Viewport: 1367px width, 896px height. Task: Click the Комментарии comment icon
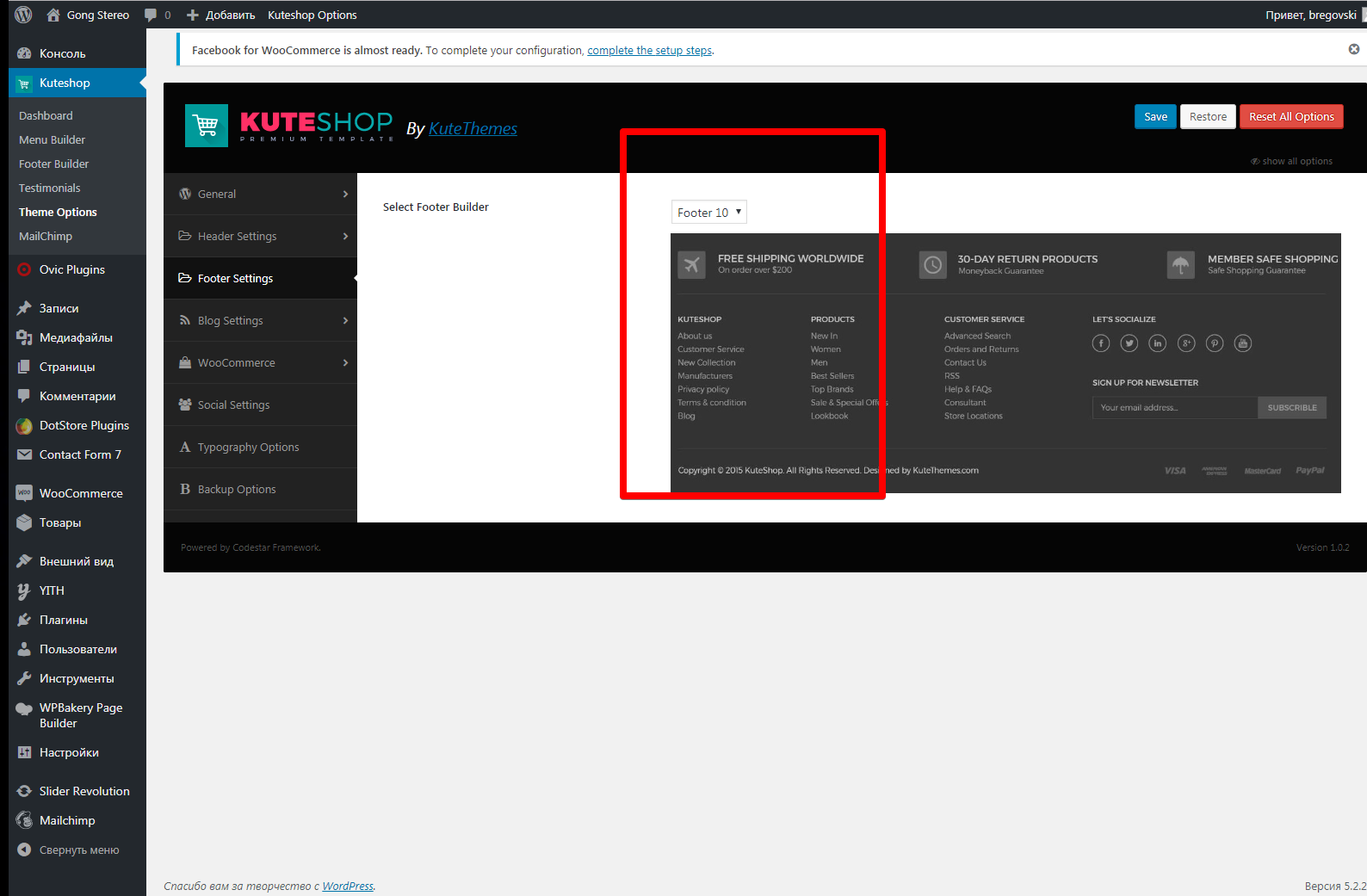click(24, 396)
